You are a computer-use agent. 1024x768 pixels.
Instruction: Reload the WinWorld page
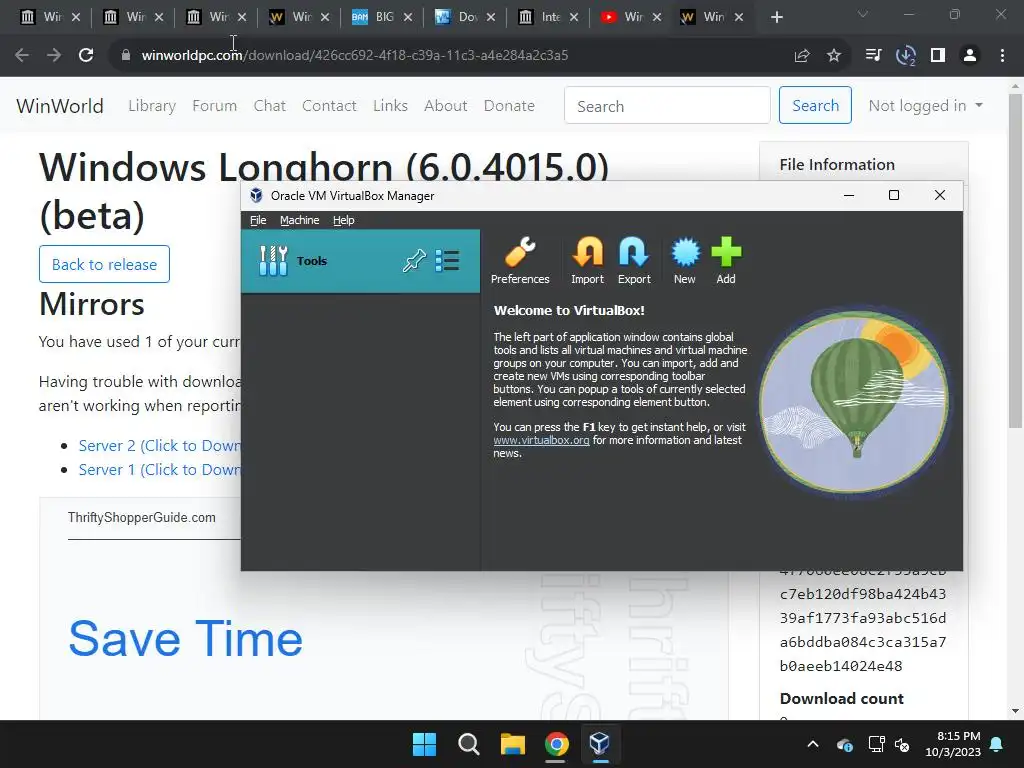click(86, 56)
